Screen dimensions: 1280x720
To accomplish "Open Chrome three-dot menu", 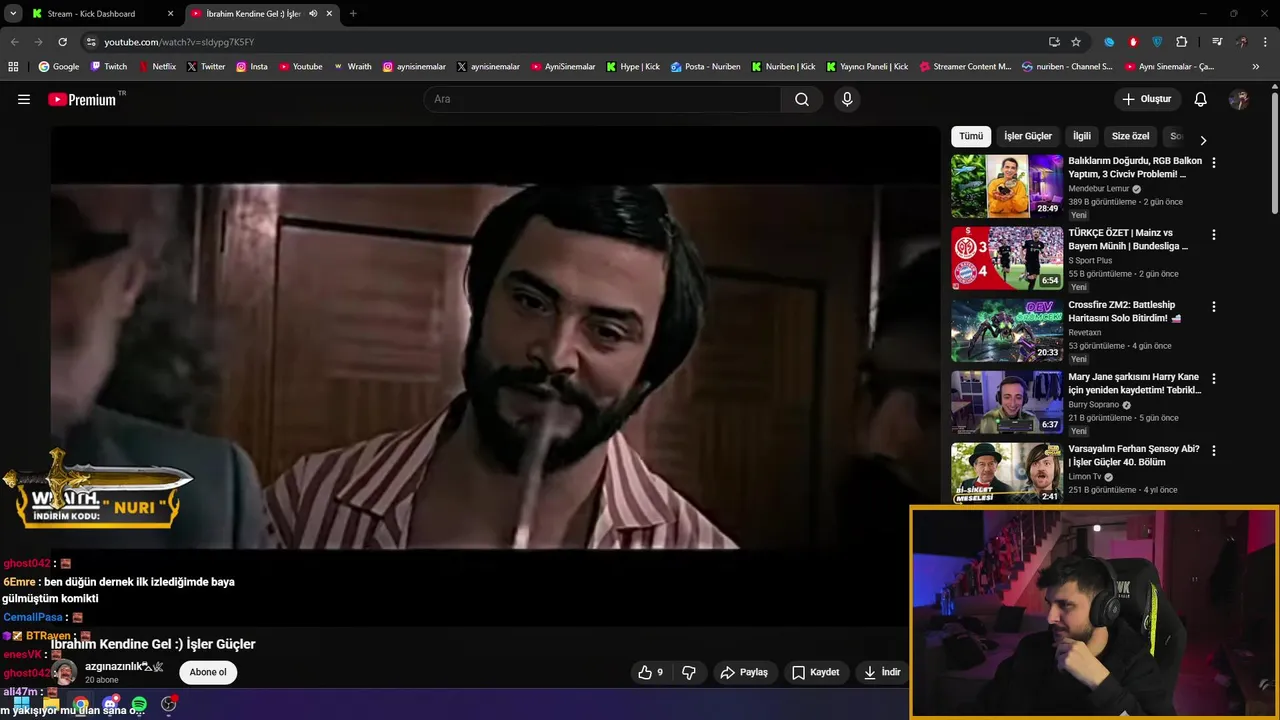I will coord(1266,42).
